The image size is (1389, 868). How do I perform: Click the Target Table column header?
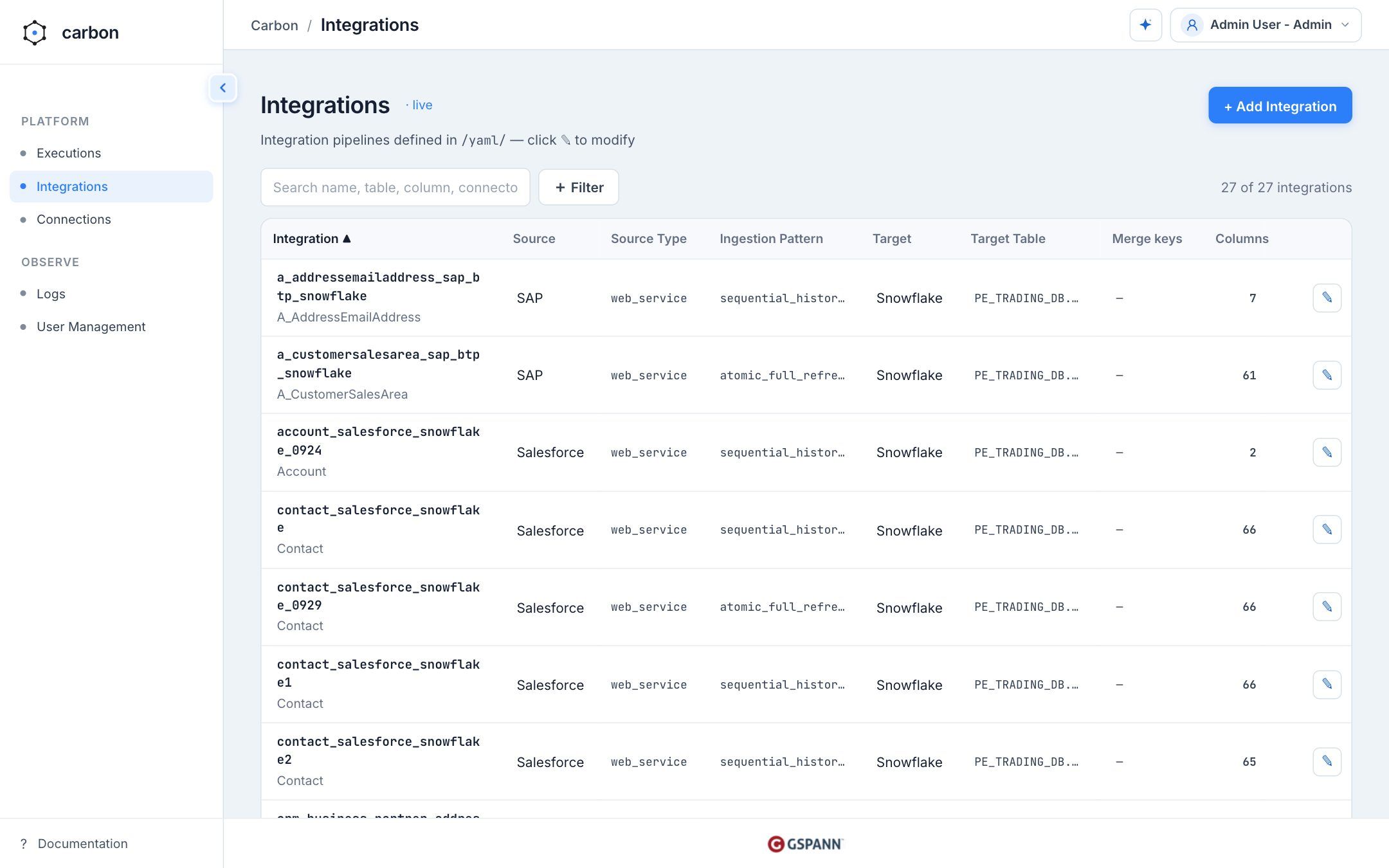(1008, 239)
